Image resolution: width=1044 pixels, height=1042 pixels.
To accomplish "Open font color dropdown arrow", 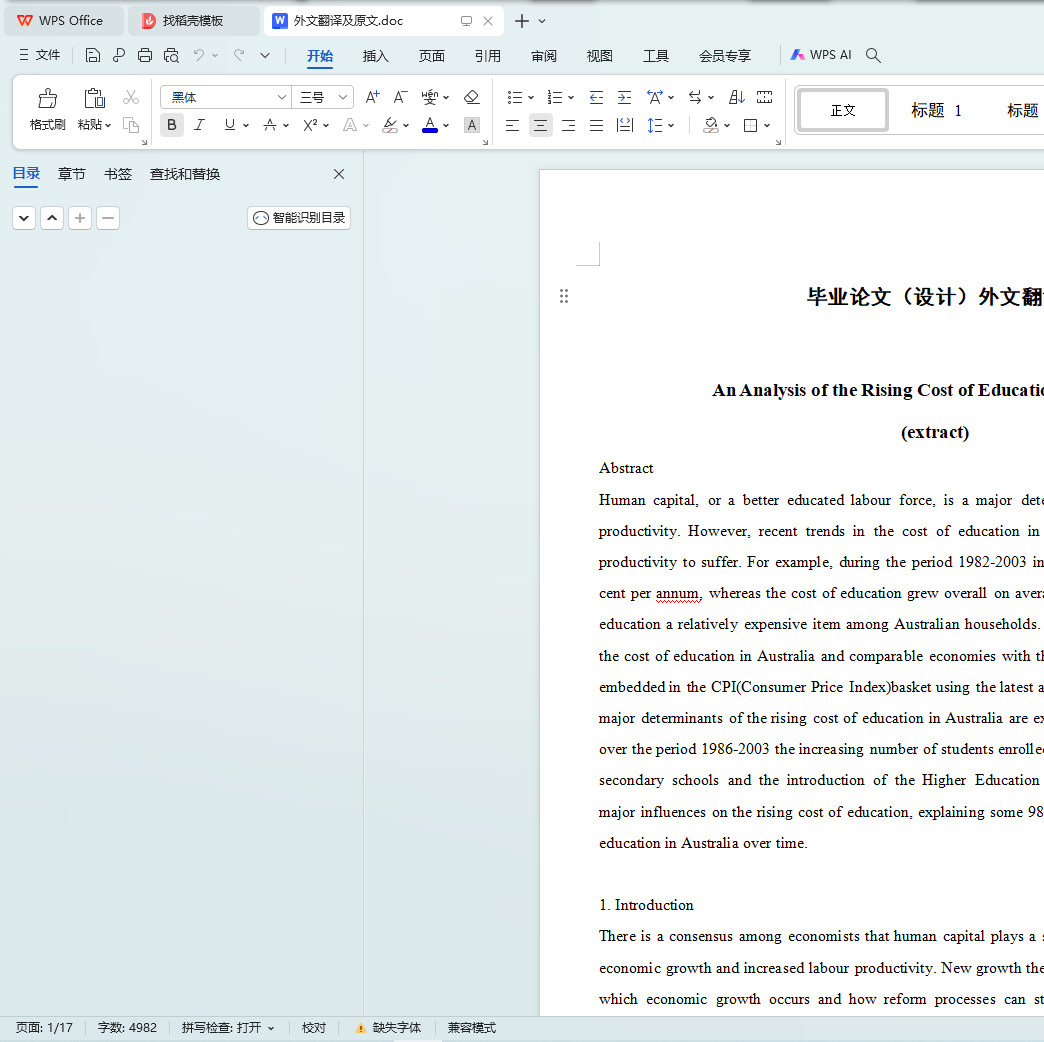I will pyautogui.click(x=446, y=125).
